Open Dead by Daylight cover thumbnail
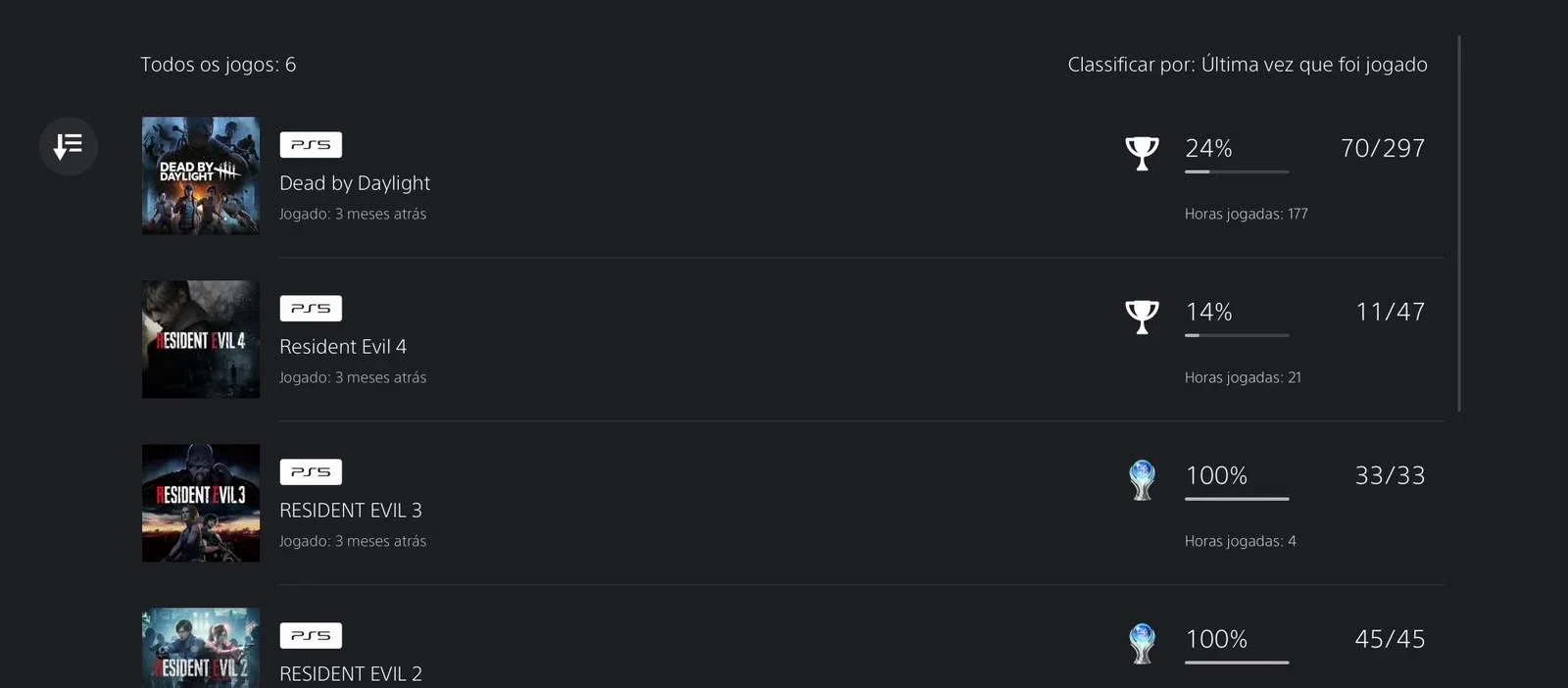The width and height of the screenshot is (1568, 688). tap(201, 175)
